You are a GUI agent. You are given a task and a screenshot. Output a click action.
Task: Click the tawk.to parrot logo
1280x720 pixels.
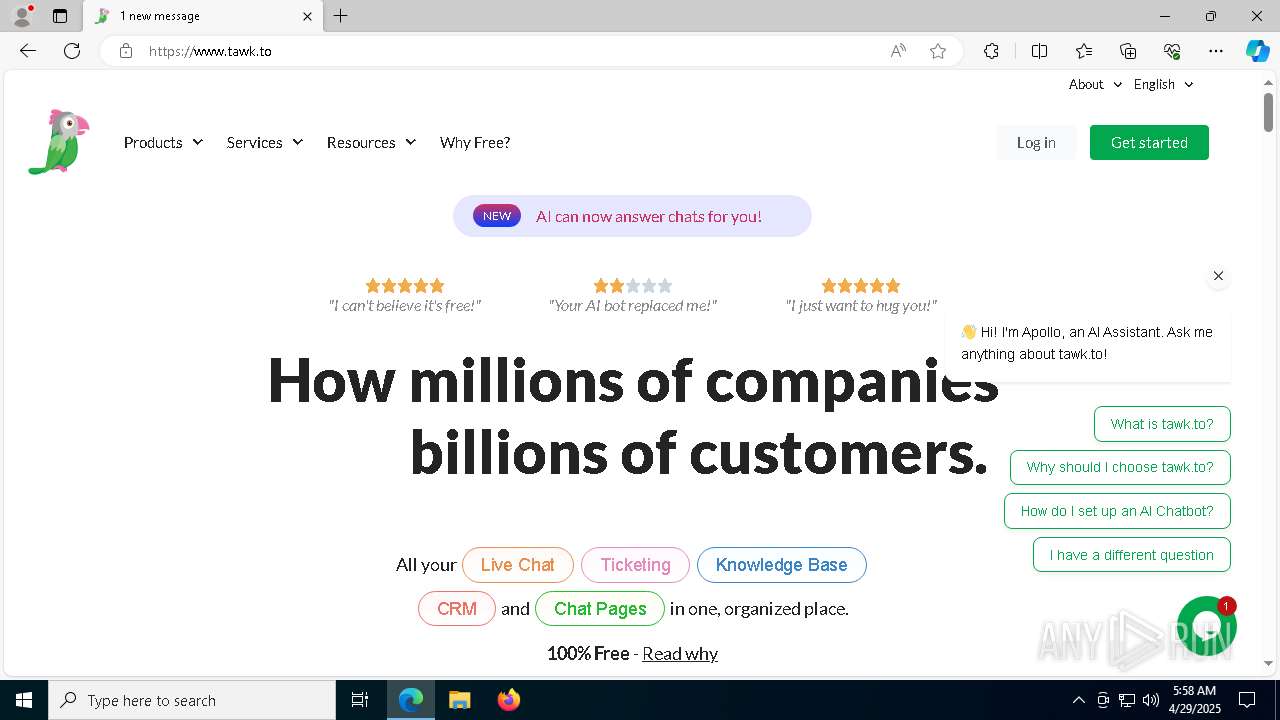(x=59, y=142)
